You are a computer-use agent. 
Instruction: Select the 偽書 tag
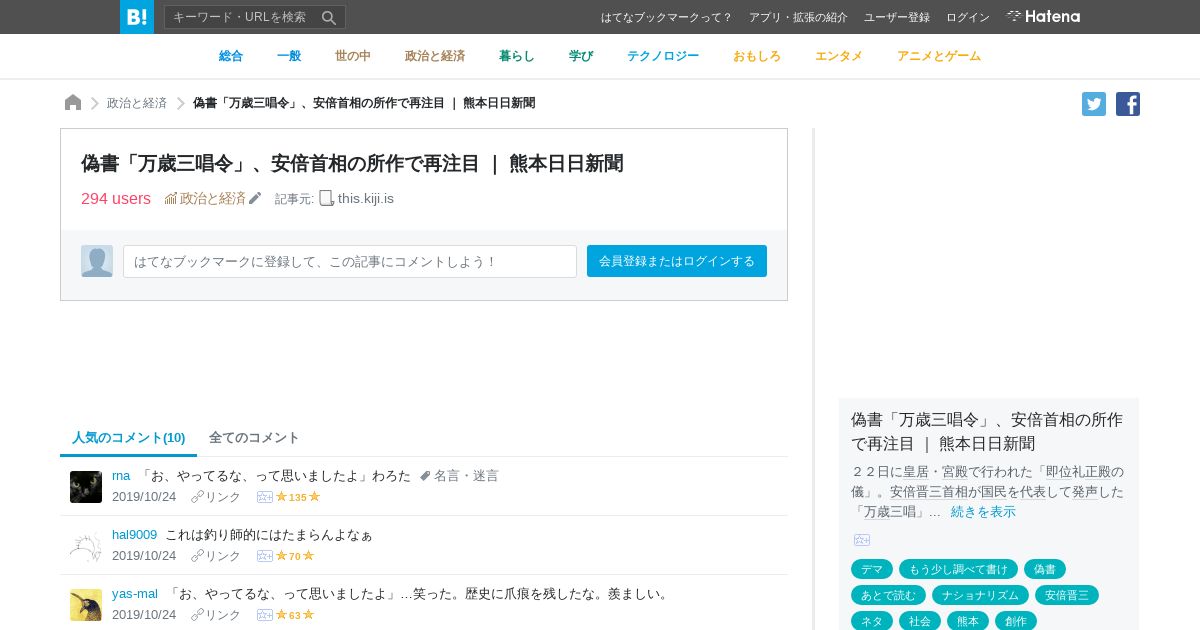pyautogui.click(x=1045, y=569)
